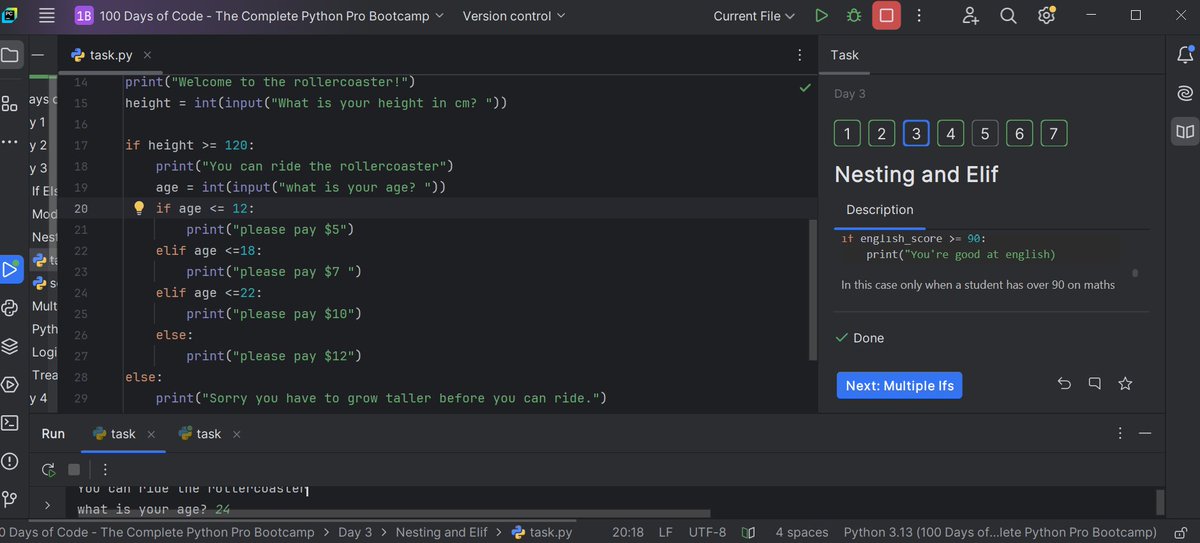
Task: Open Code With Me add-user icon
Action: click(970, 16)
